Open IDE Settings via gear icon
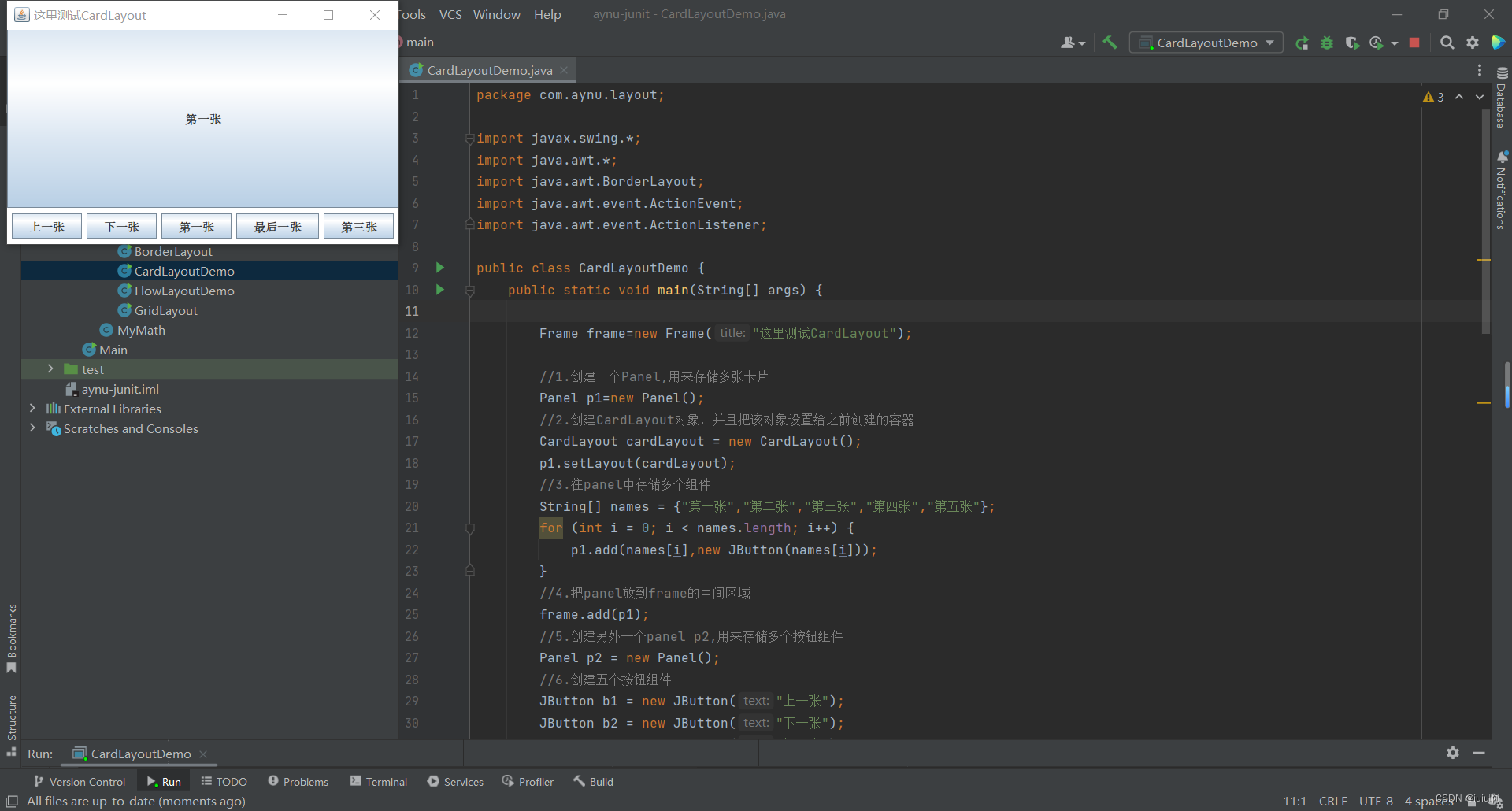The width and height of the screenshot is (1512, 811). click(x=1473, y=43)
